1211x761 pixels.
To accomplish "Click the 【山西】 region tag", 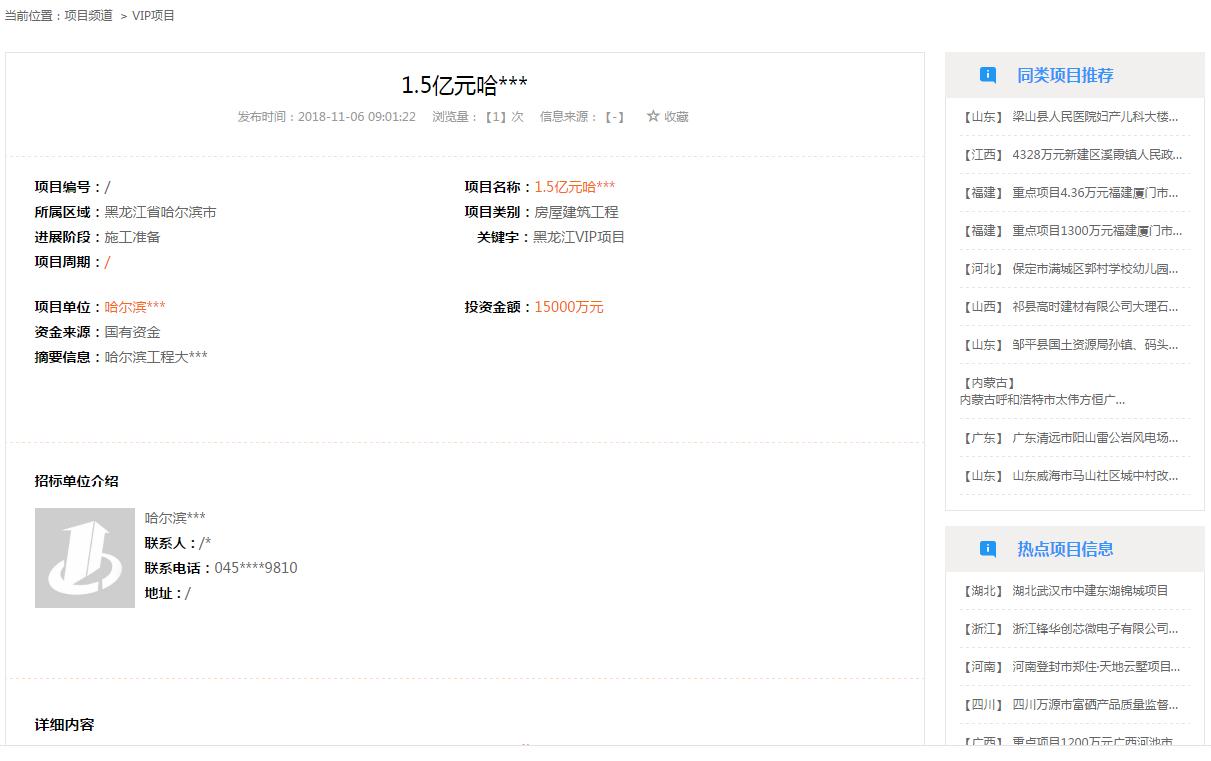I will (x=982, y=306).
